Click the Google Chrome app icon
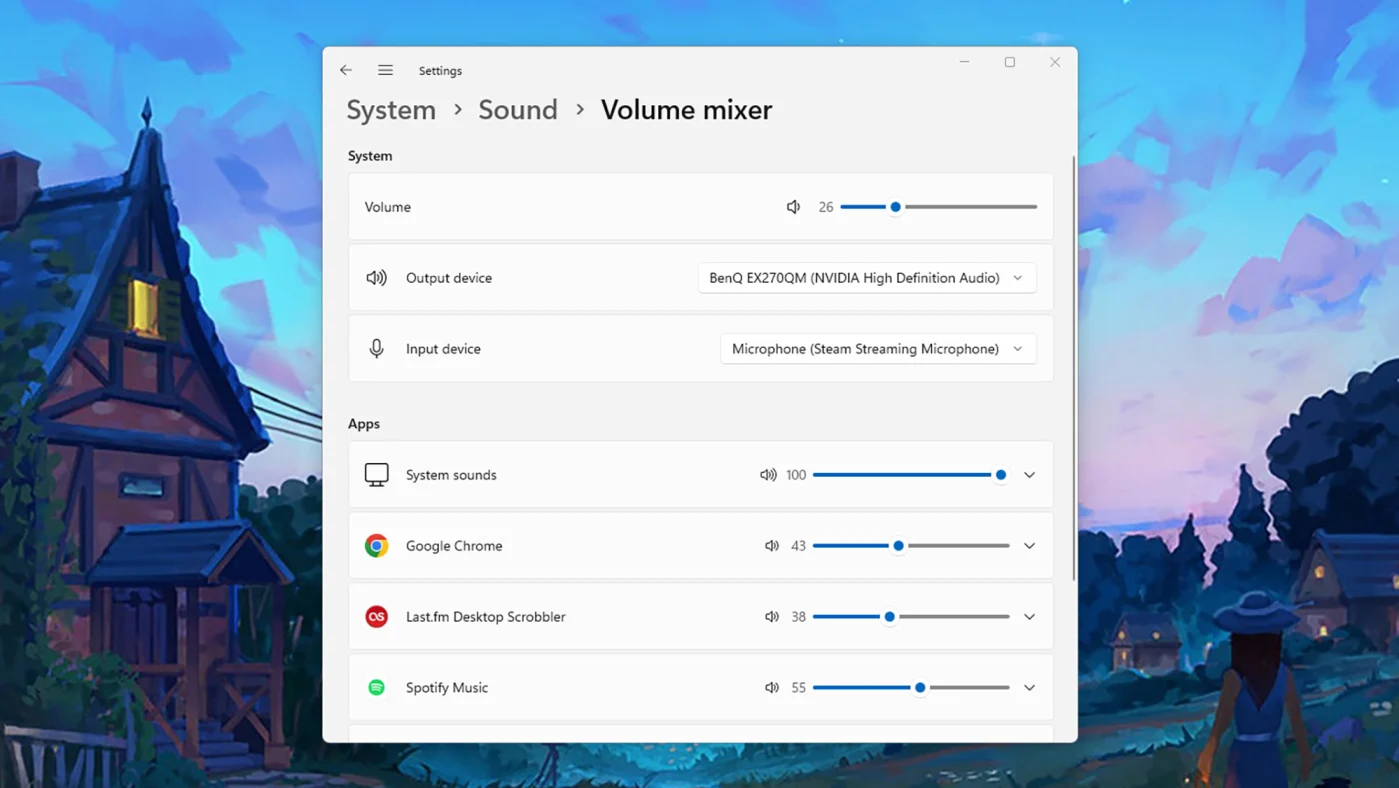Viewport: 1399px width, 788px height. (x=376, y=546)
